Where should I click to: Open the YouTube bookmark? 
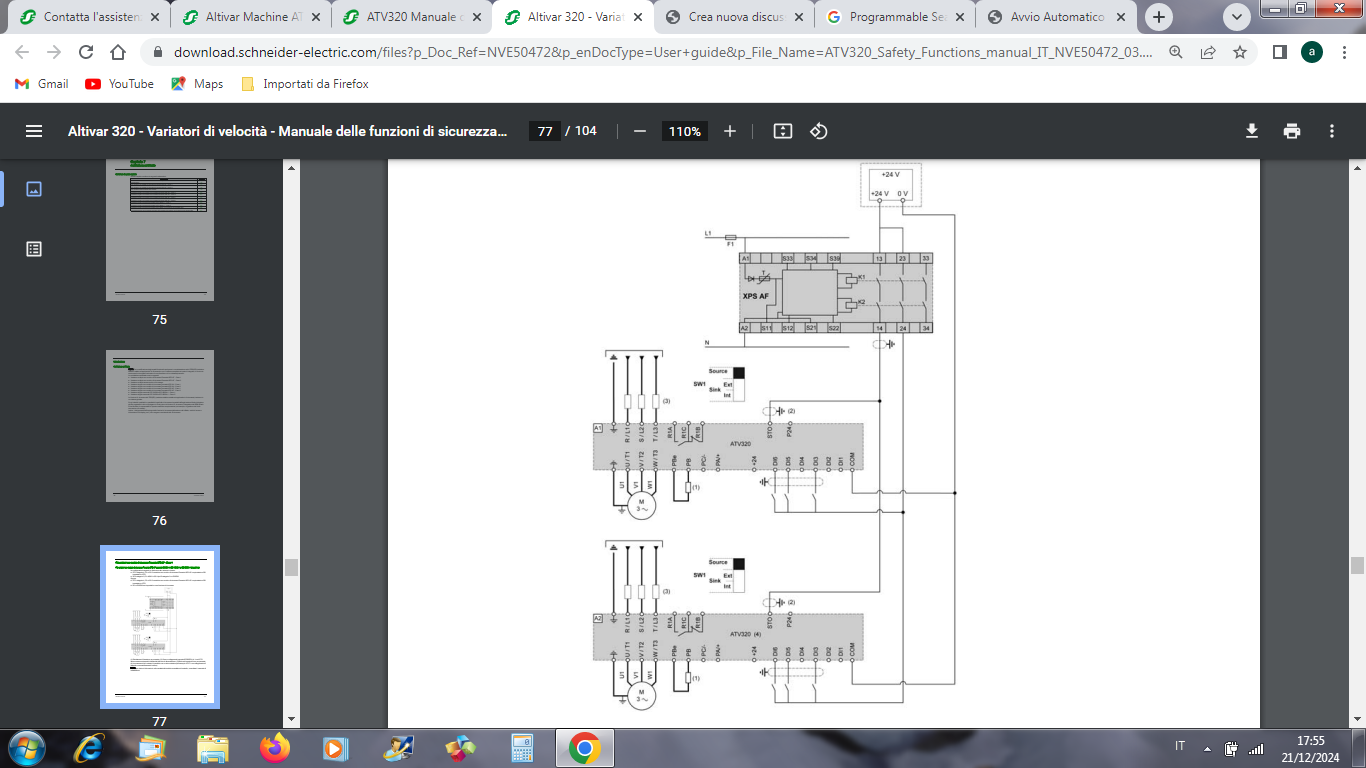click(x=120, y=84)
